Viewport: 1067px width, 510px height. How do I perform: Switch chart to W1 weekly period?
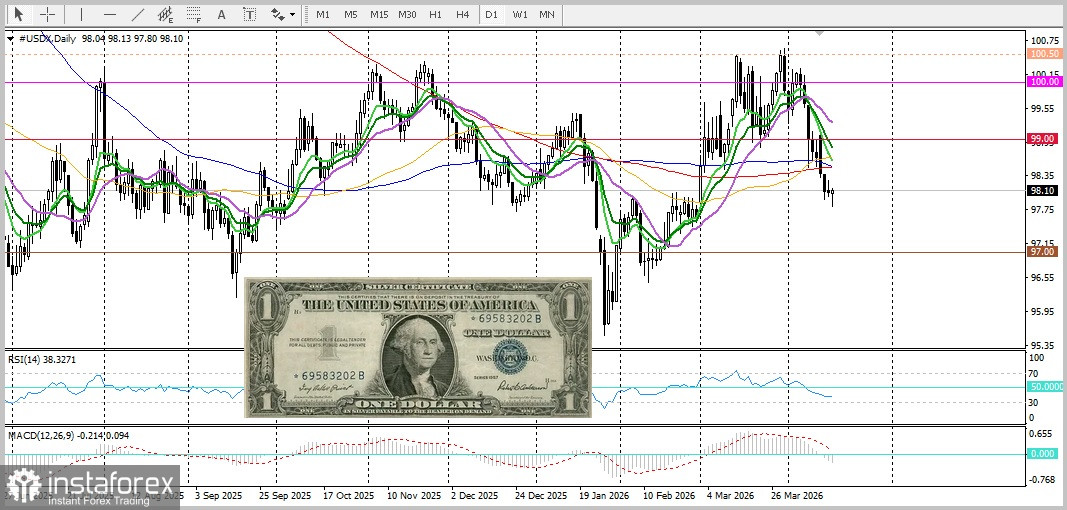pos(519,15)
